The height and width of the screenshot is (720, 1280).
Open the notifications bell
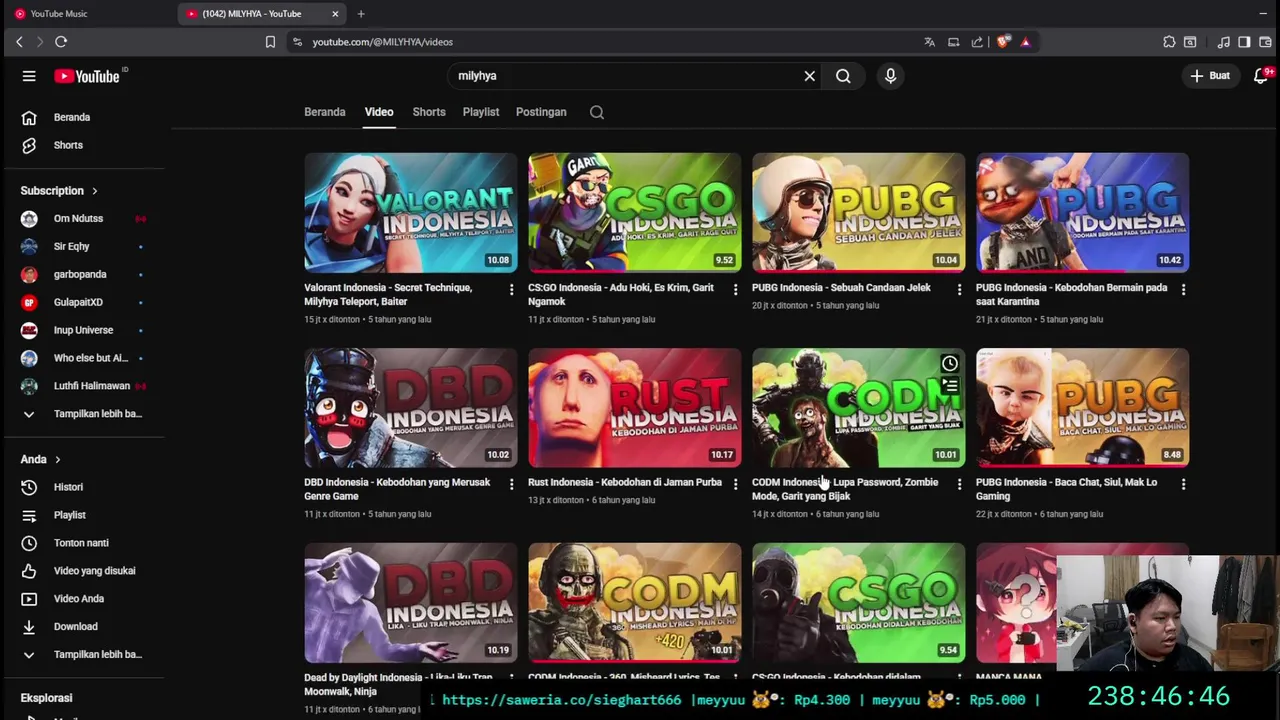click(x=1261, y=76)
